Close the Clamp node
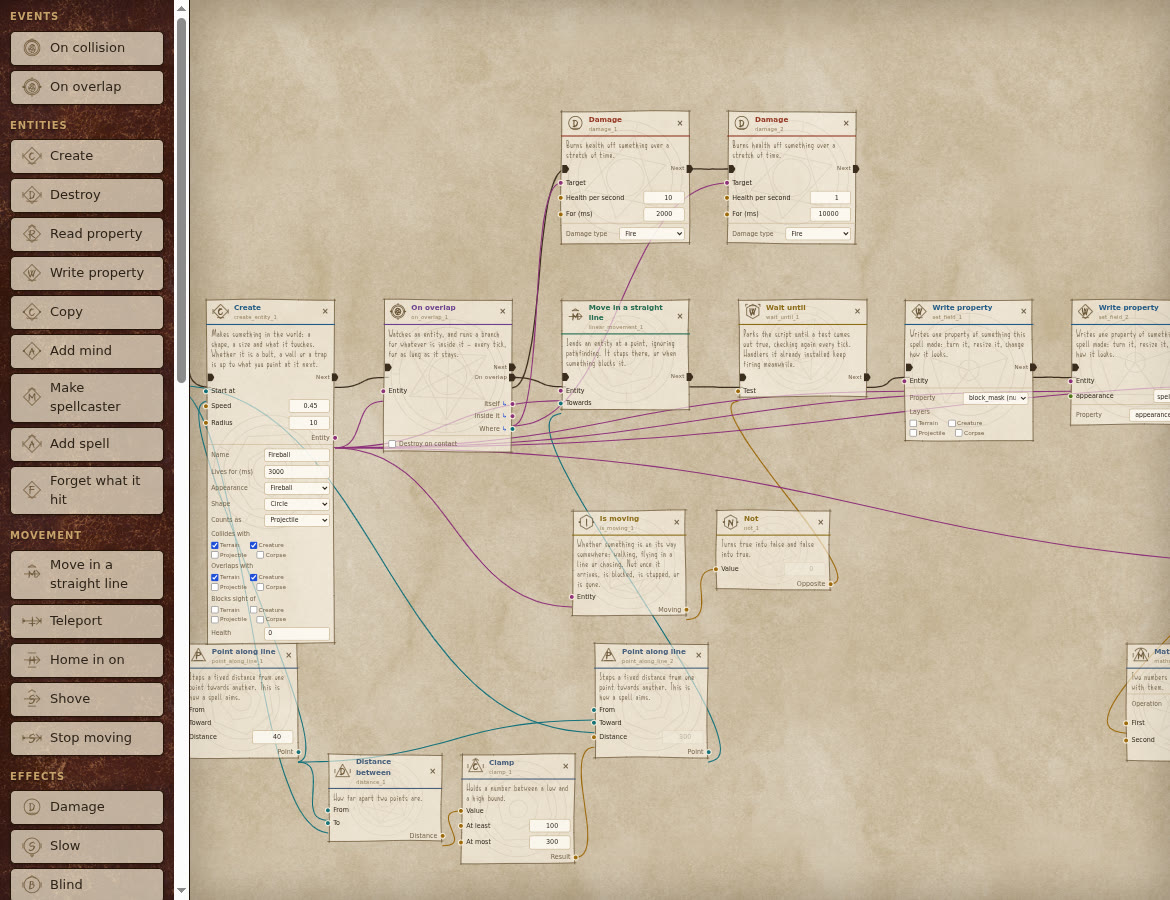The width and height of the screenshot is (1170, 900). point(566,766)
